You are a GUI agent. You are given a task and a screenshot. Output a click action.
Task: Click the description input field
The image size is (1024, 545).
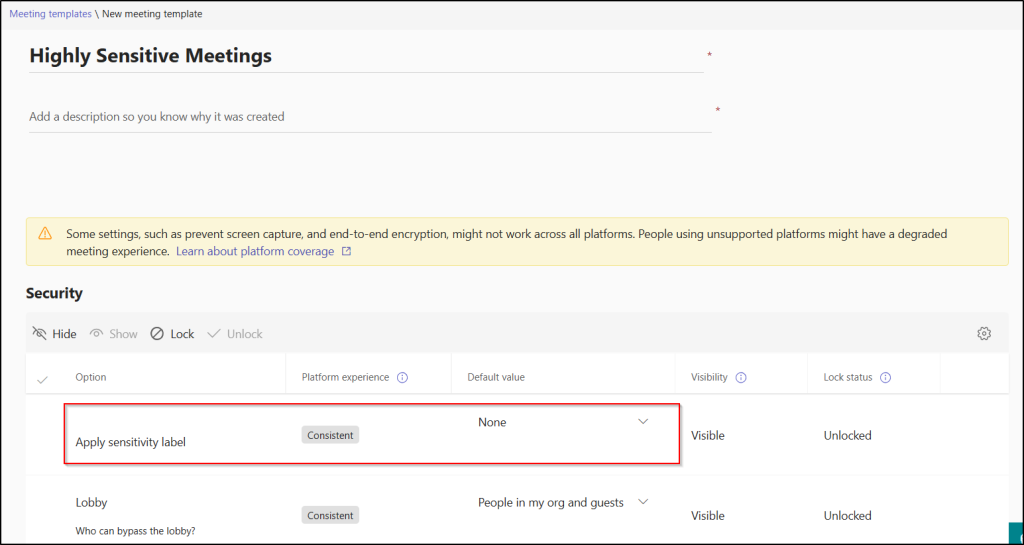(370, 117)
